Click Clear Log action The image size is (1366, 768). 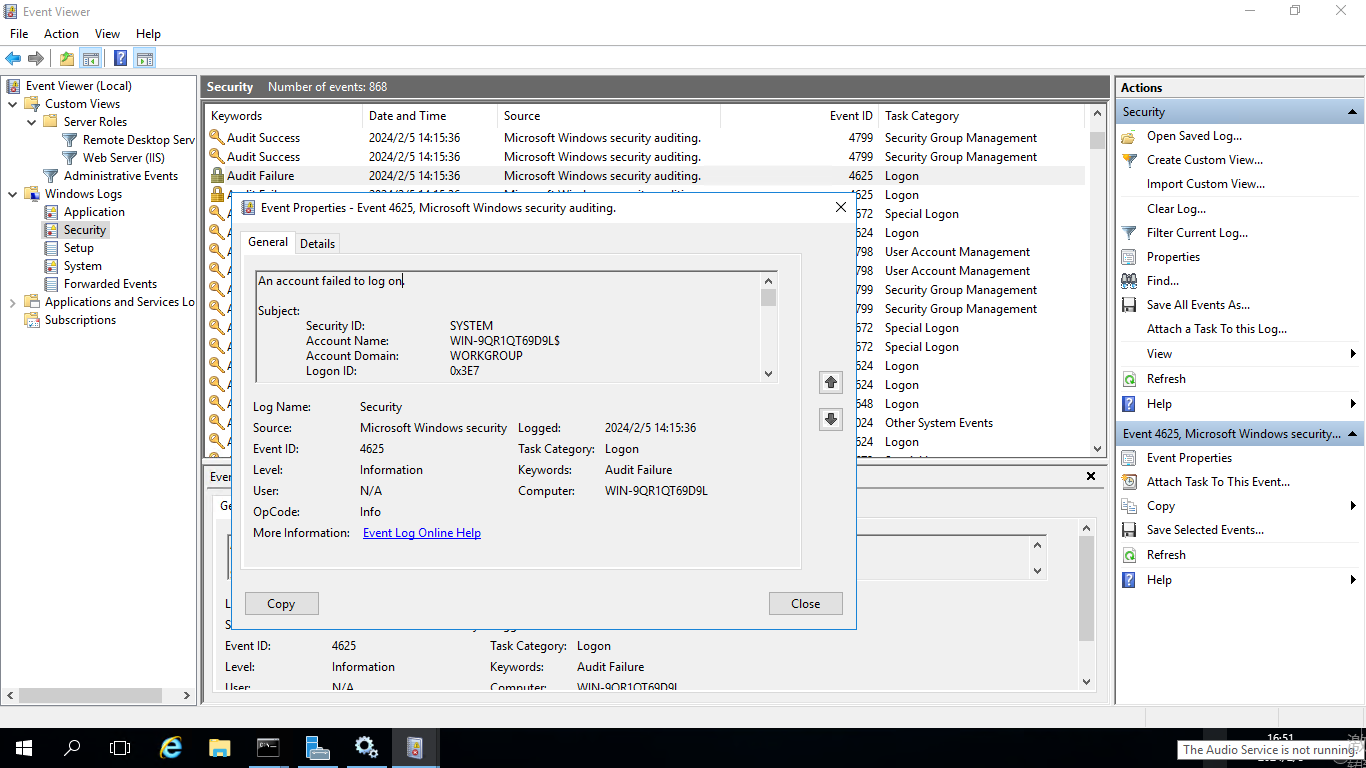1176,209
